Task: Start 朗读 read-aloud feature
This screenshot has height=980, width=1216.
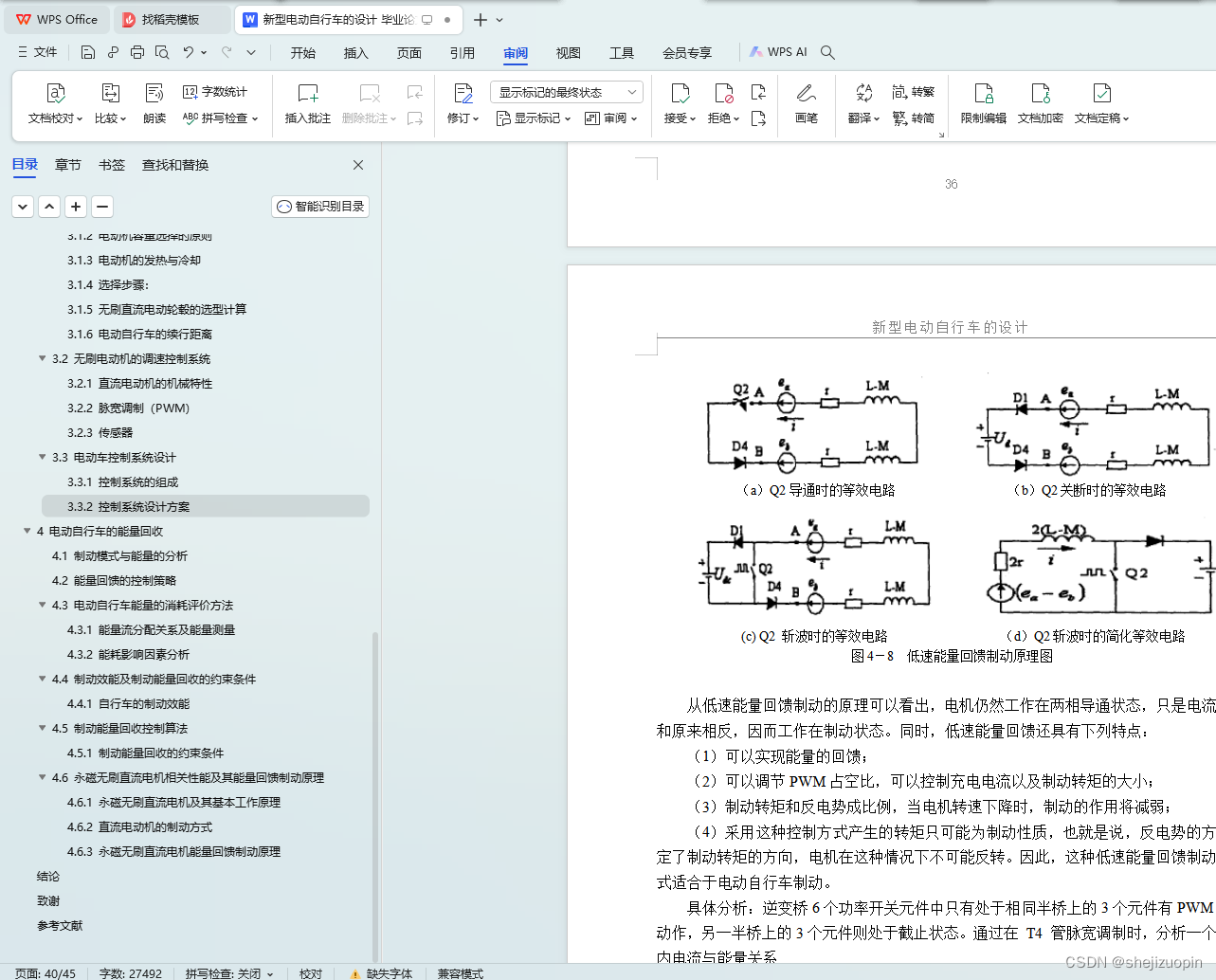Action: click(154, 103)
